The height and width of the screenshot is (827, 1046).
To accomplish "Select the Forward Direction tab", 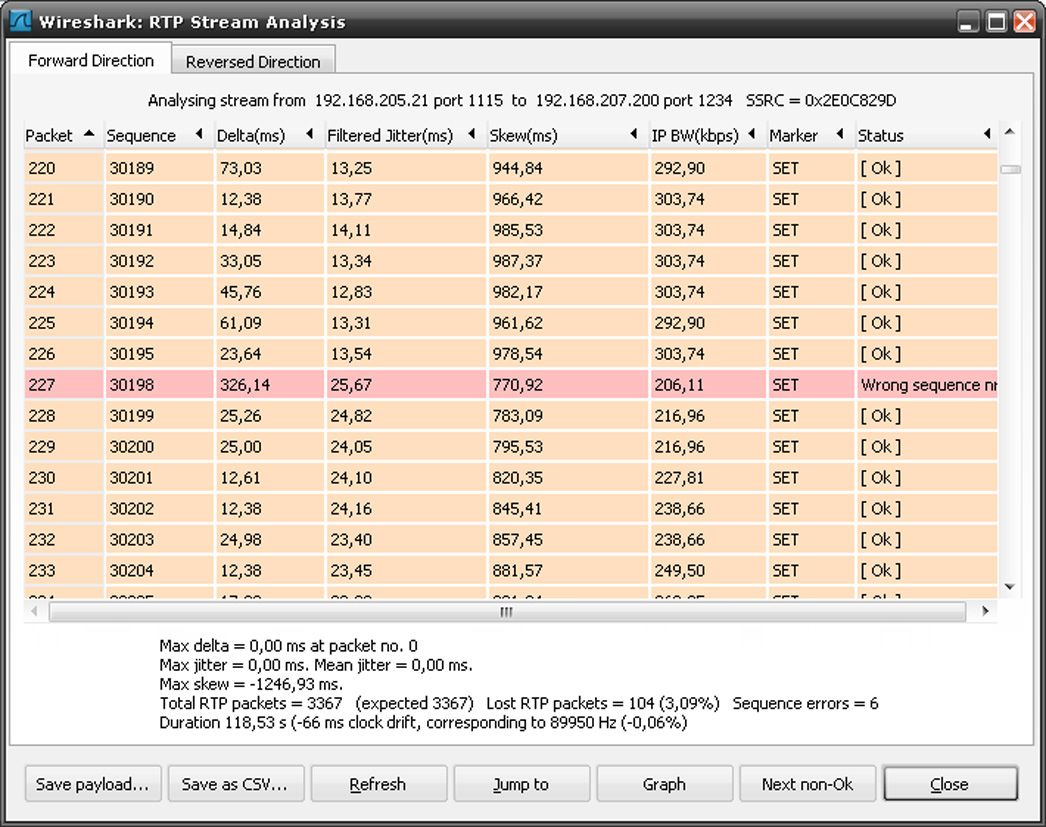I will (x=91, y=60).
